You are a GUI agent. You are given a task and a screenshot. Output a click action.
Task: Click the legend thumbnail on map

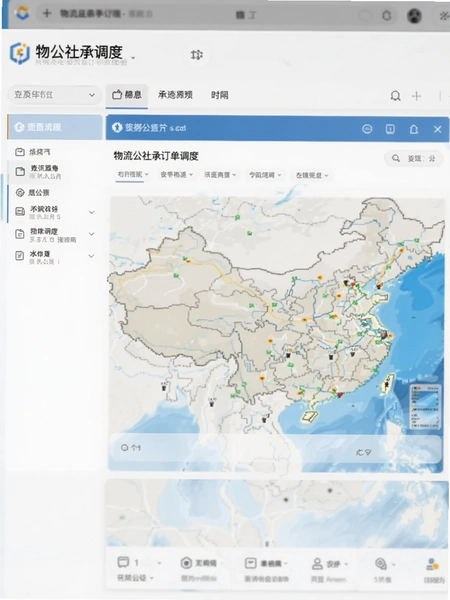pos(425,406)
